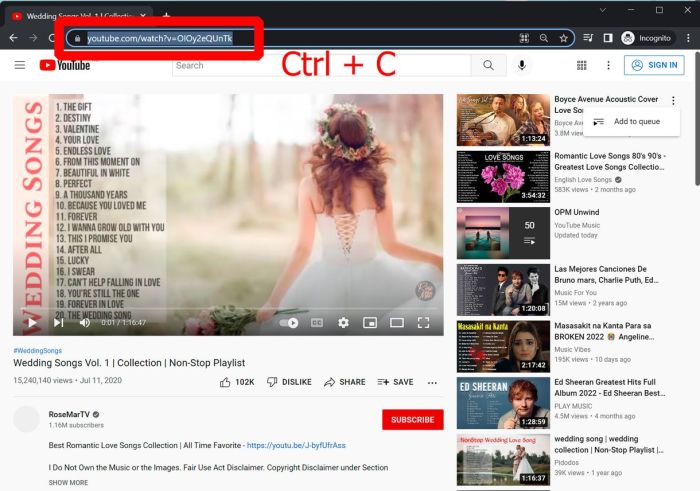Start voice search with microphone icon
The image size is (700, 491).
[521, 65]
